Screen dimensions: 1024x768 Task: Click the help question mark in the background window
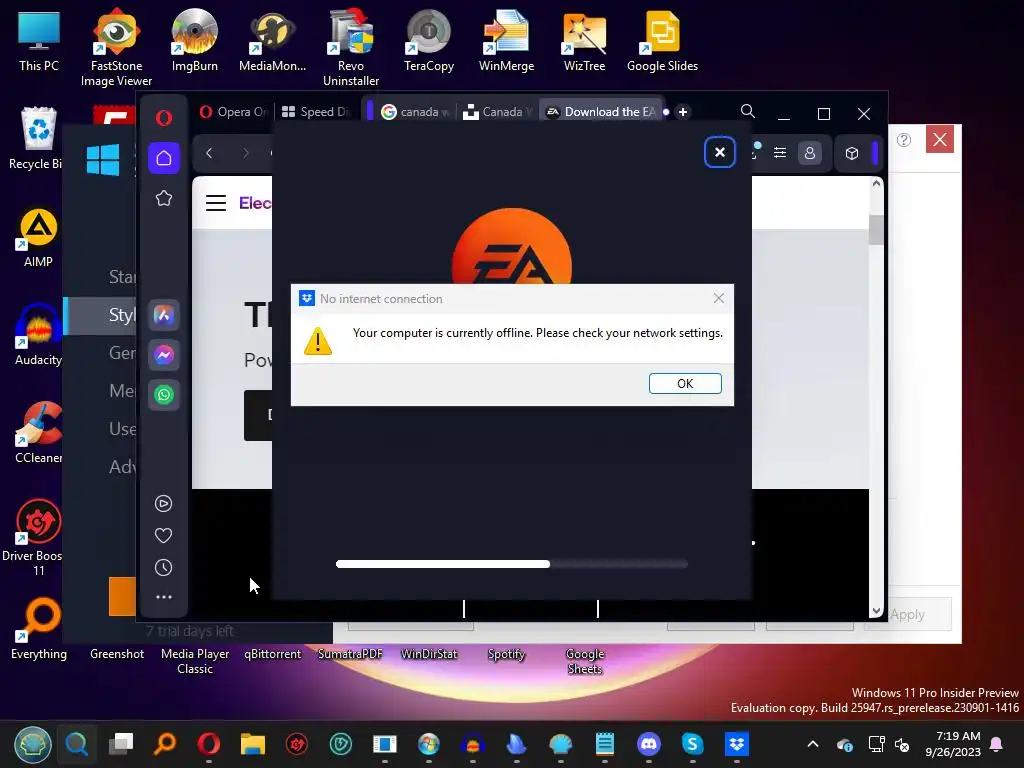pos(904,140)
